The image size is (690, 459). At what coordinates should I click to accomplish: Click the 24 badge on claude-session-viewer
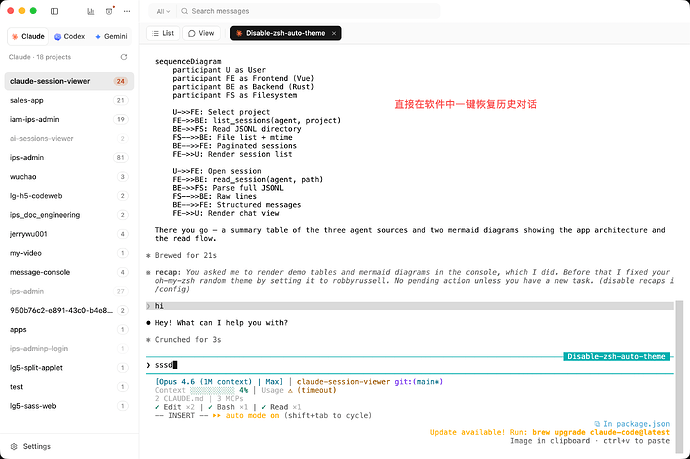click(120, 81)
